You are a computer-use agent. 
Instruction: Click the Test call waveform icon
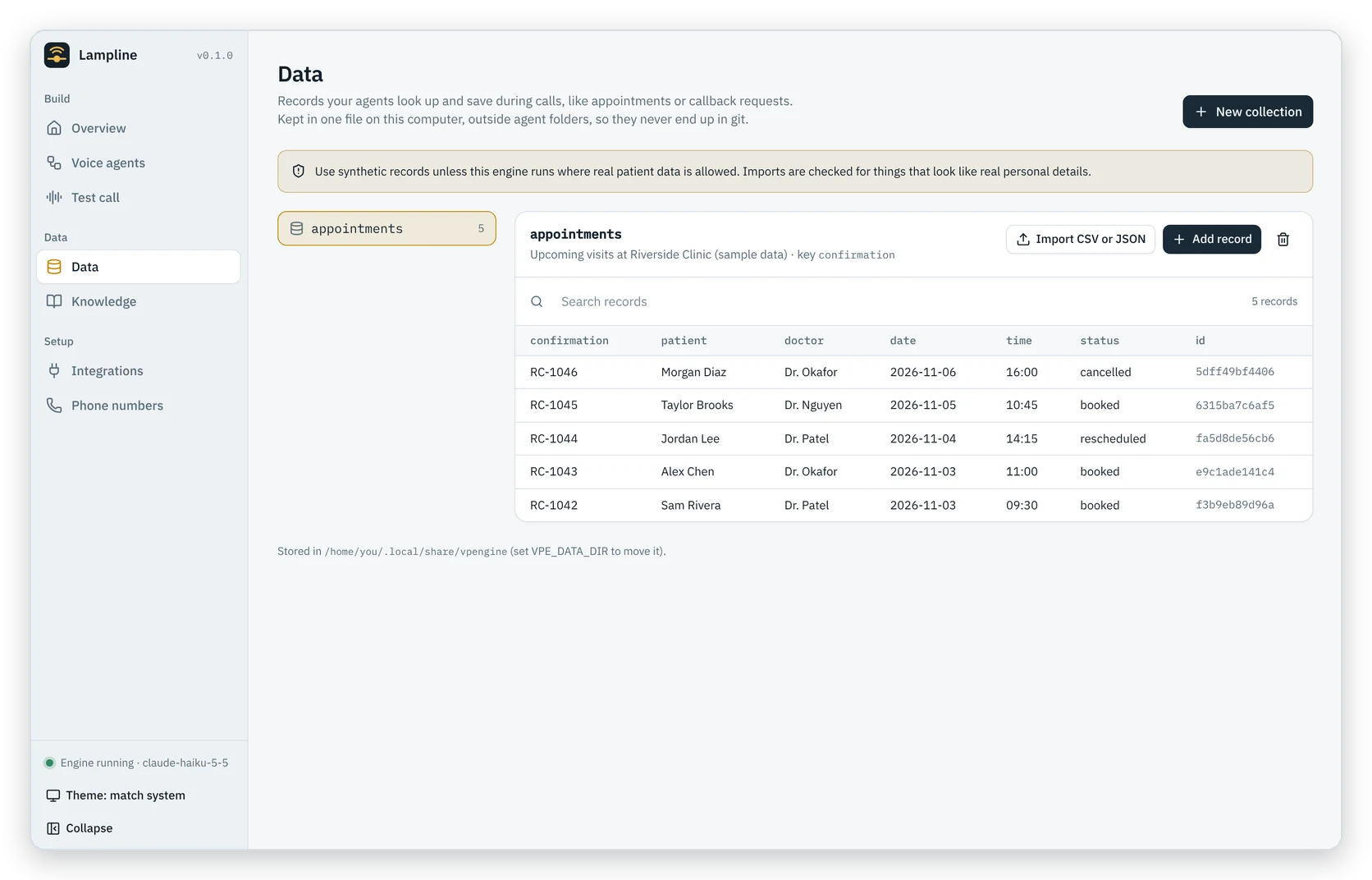pyautogui.click(x=54, y=197)
